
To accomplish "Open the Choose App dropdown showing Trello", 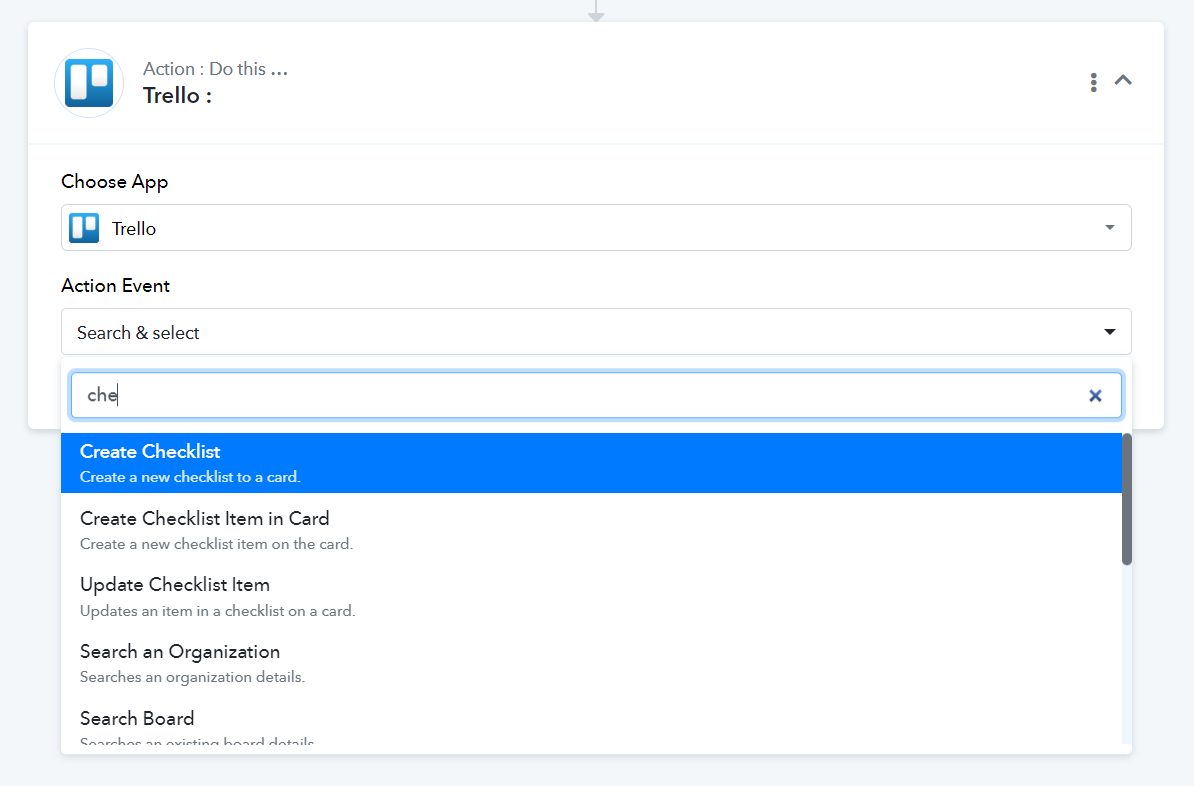I will [x=596, y=228].
